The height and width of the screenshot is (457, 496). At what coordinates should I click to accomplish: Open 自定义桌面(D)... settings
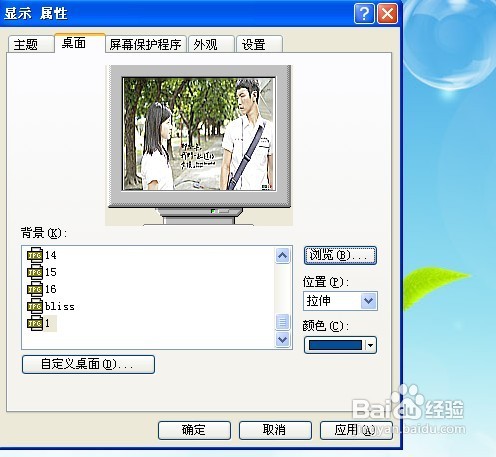88,364
